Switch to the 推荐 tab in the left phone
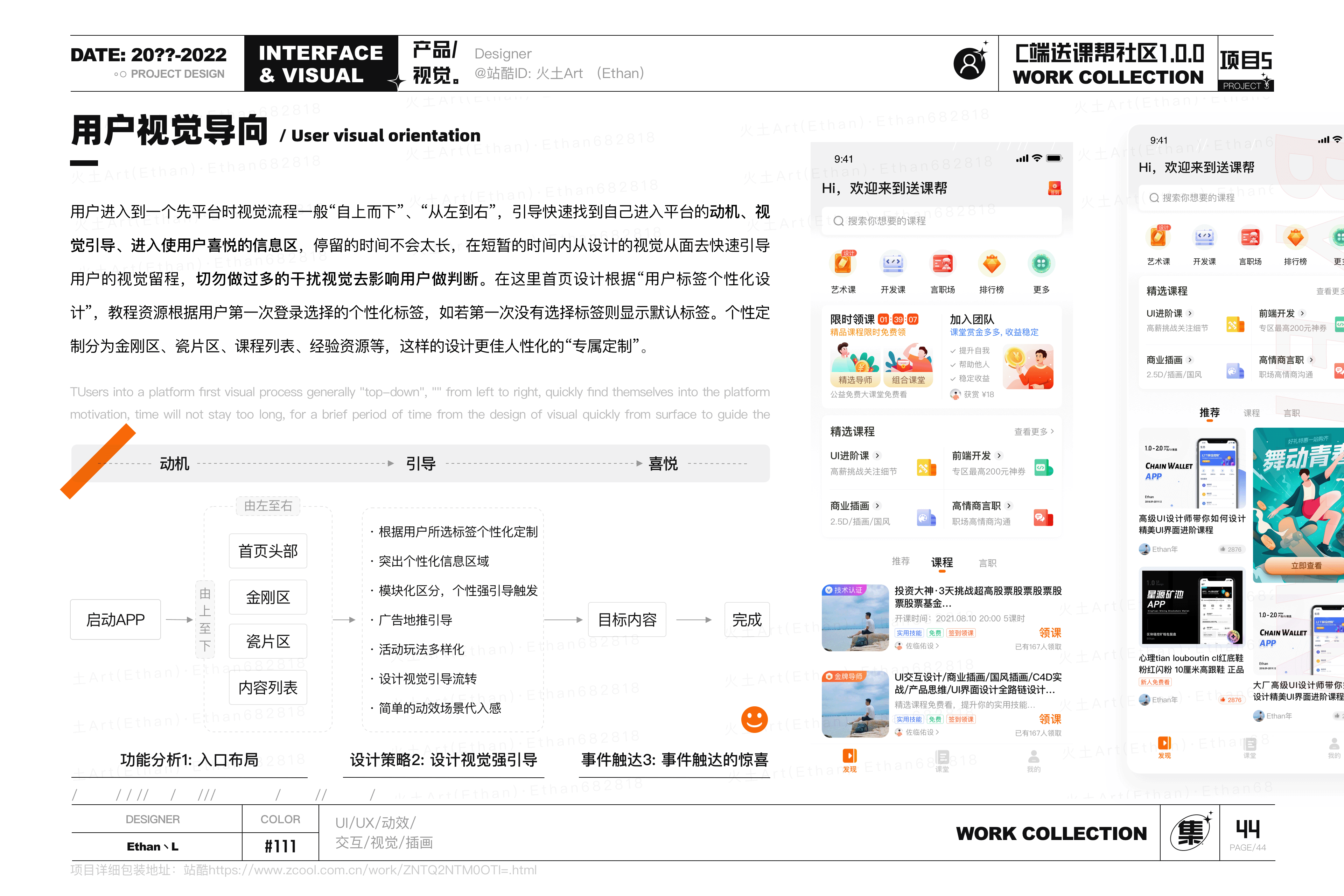Image resolution: width=1344 pixels, height=896 pixels. pos(901,561)
